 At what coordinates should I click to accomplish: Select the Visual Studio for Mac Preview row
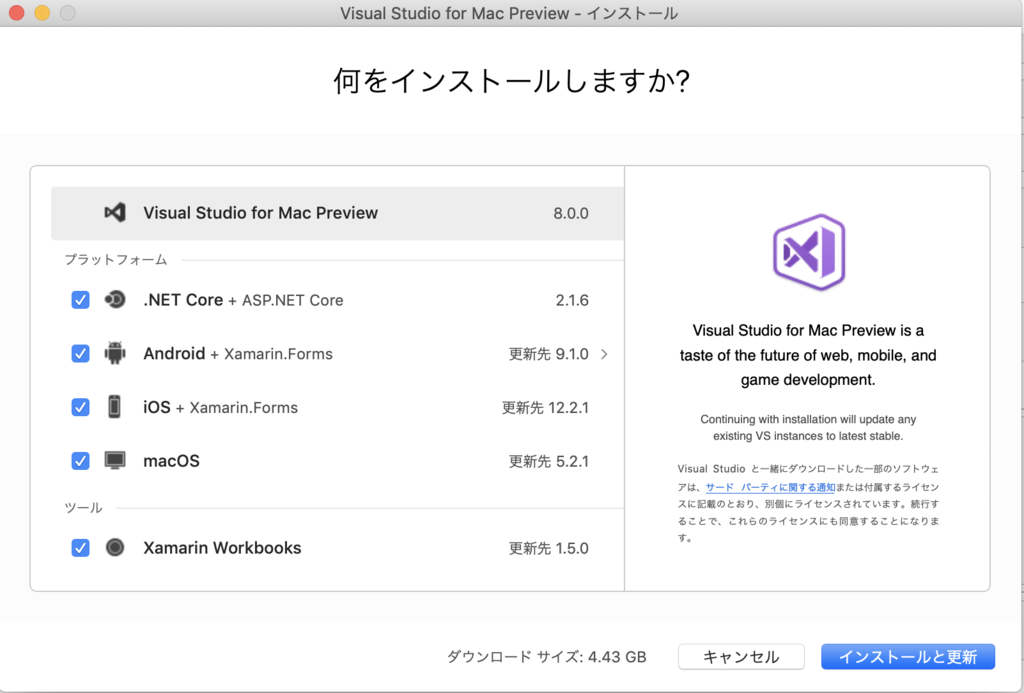(337, 213)
